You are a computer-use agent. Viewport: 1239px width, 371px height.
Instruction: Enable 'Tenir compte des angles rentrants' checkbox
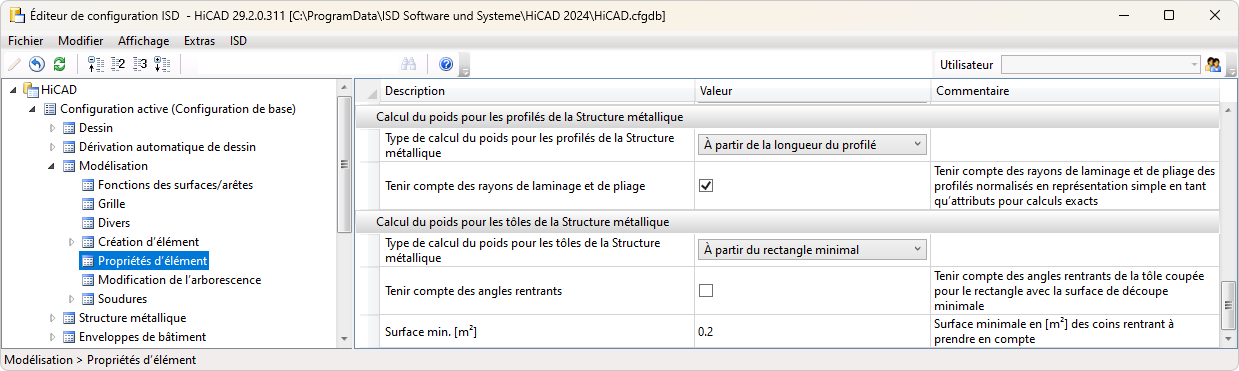706,290
